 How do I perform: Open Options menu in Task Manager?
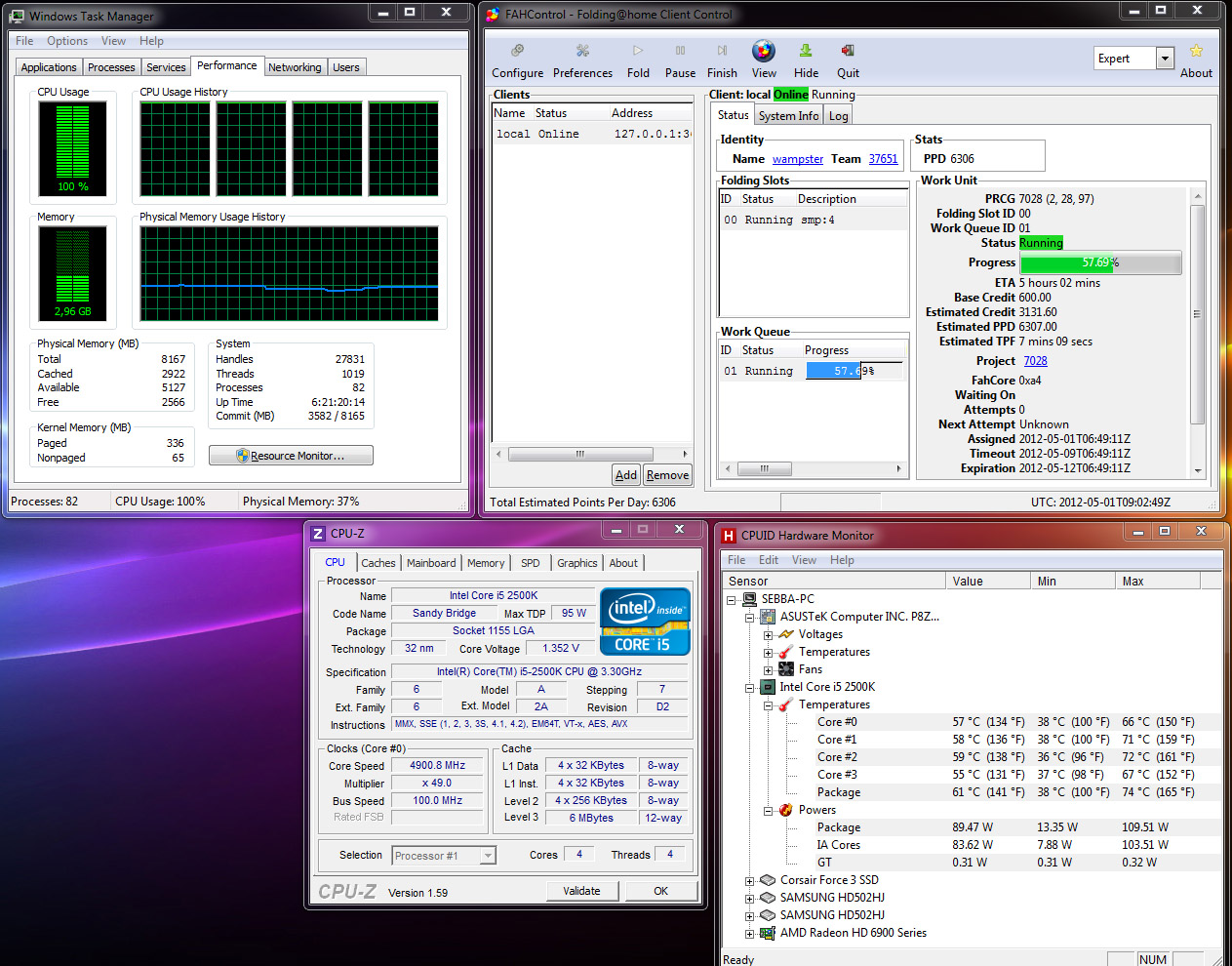click(x=67, y=41)
